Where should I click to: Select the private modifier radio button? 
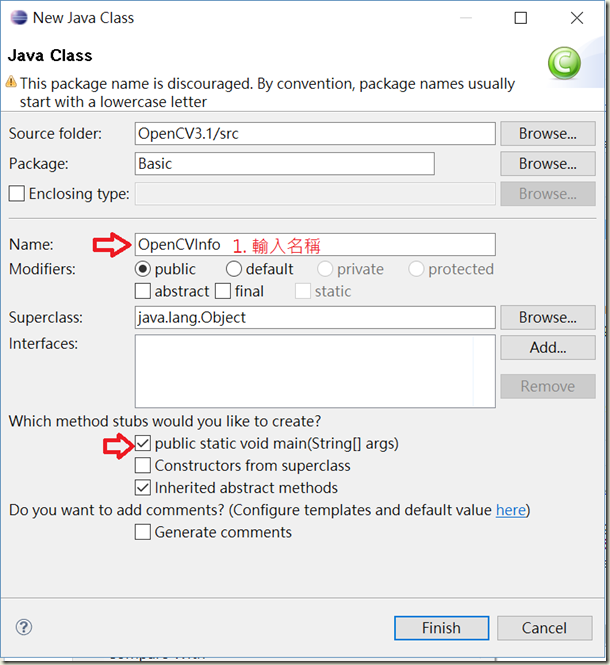pyautogui.click(x=325, y=269)
